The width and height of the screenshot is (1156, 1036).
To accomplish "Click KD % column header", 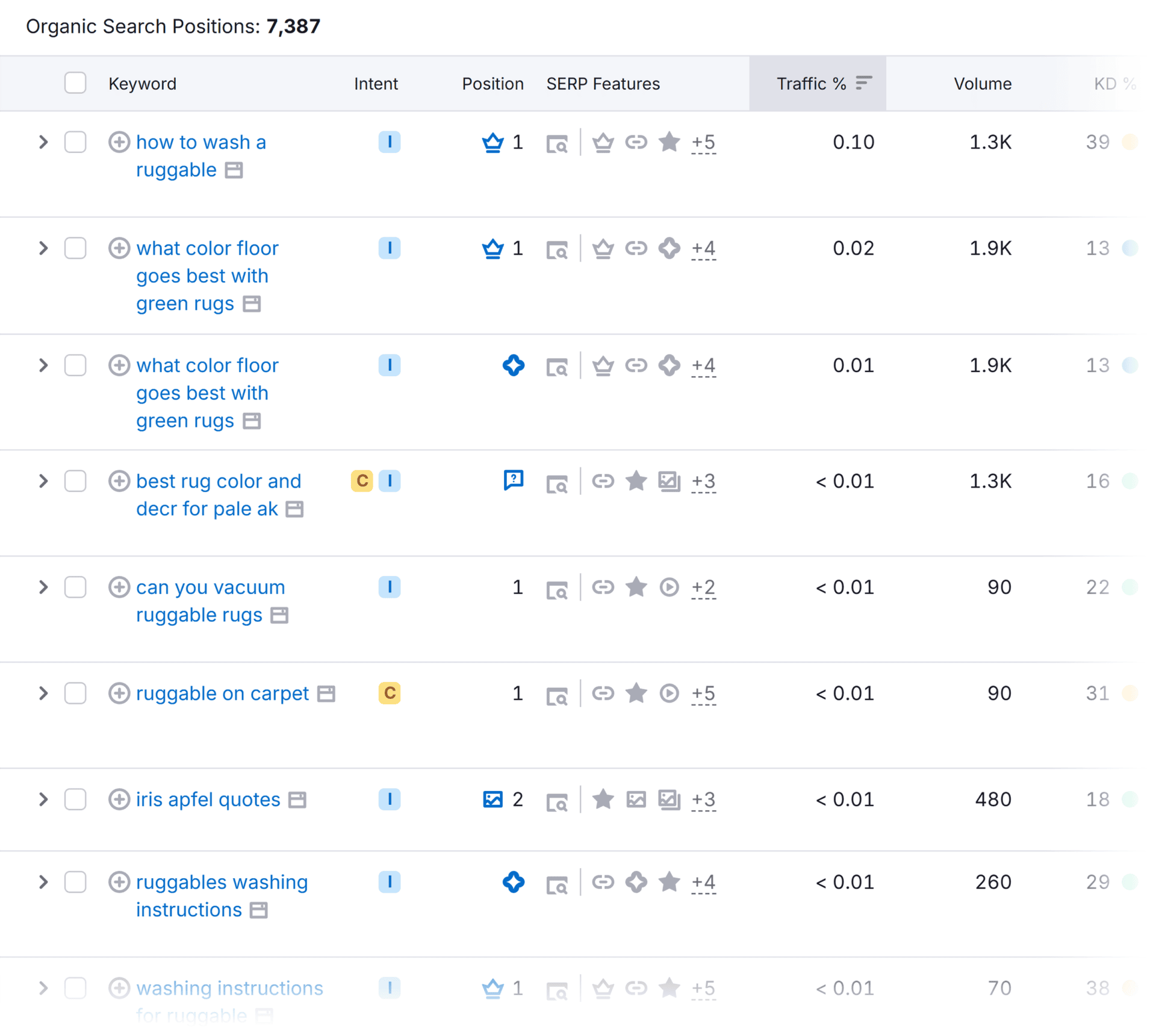I will 1114,84.
